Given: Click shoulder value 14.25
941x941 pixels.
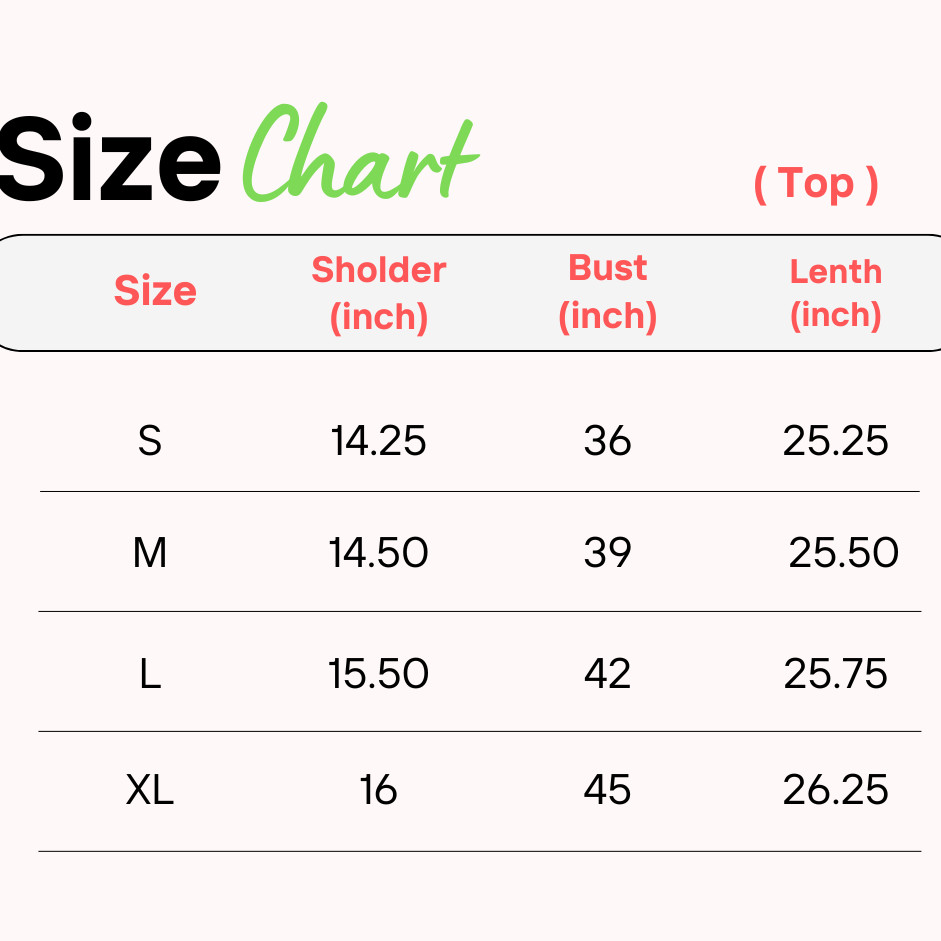Looking at the screenshot, I should click(379, 440).
